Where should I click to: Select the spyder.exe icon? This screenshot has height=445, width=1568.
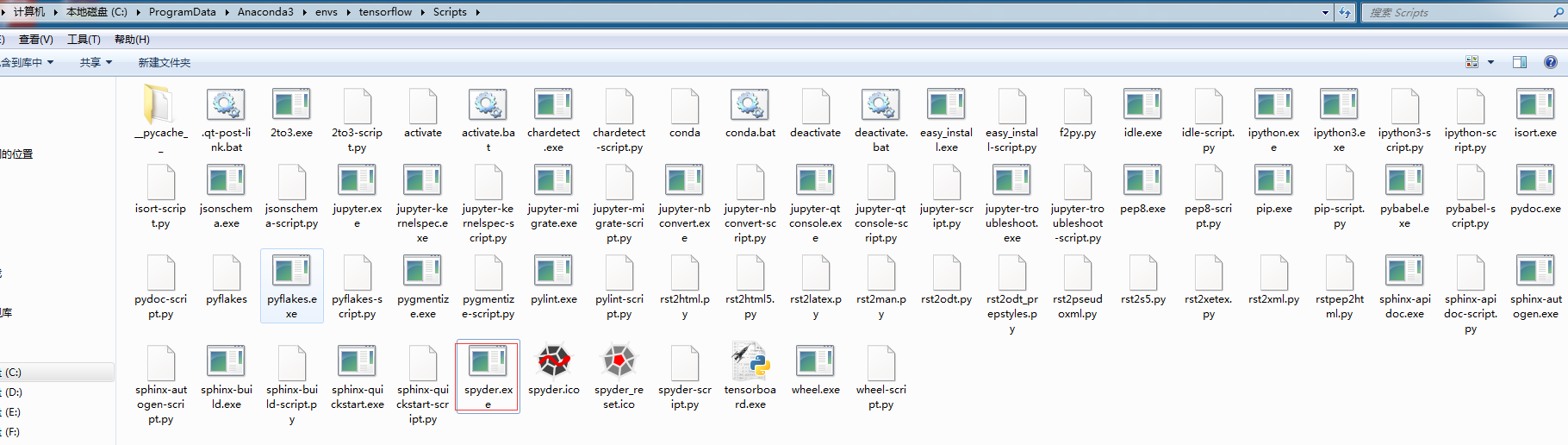[x=488, y=362]
